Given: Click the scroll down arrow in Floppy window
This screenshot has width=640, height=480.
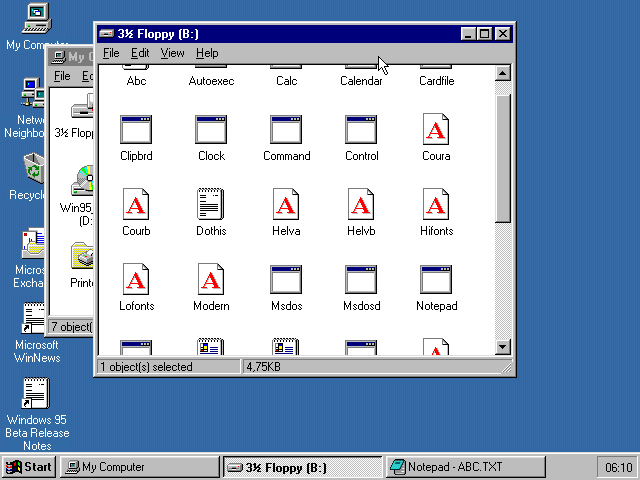Looking at the screenshot, I should coord(503,347).
